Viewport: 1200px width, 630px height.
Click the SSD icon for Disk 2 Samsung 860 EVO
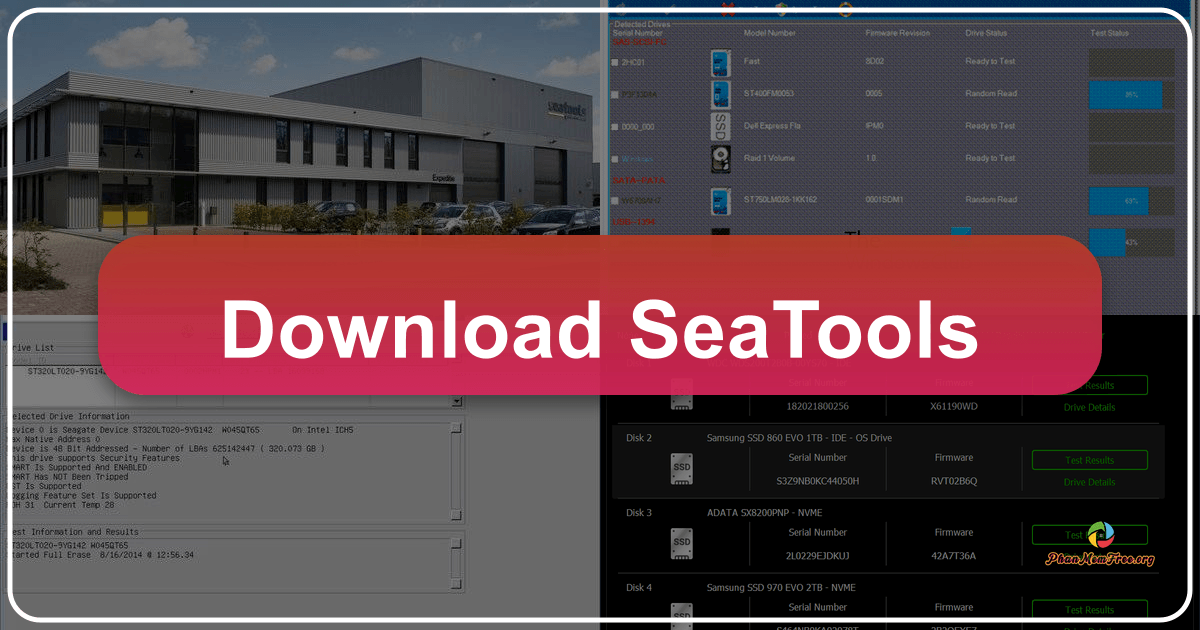(x=681, y=469)
